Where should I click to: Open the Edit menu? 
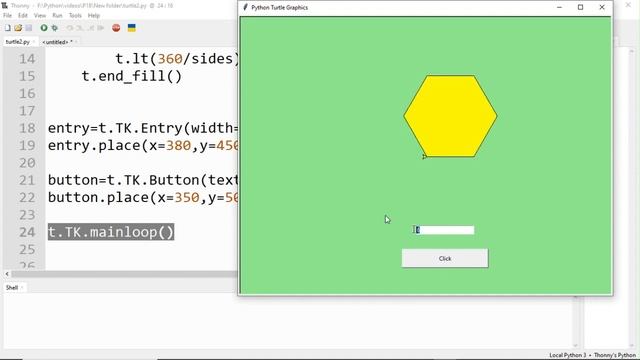click(23, 16)
